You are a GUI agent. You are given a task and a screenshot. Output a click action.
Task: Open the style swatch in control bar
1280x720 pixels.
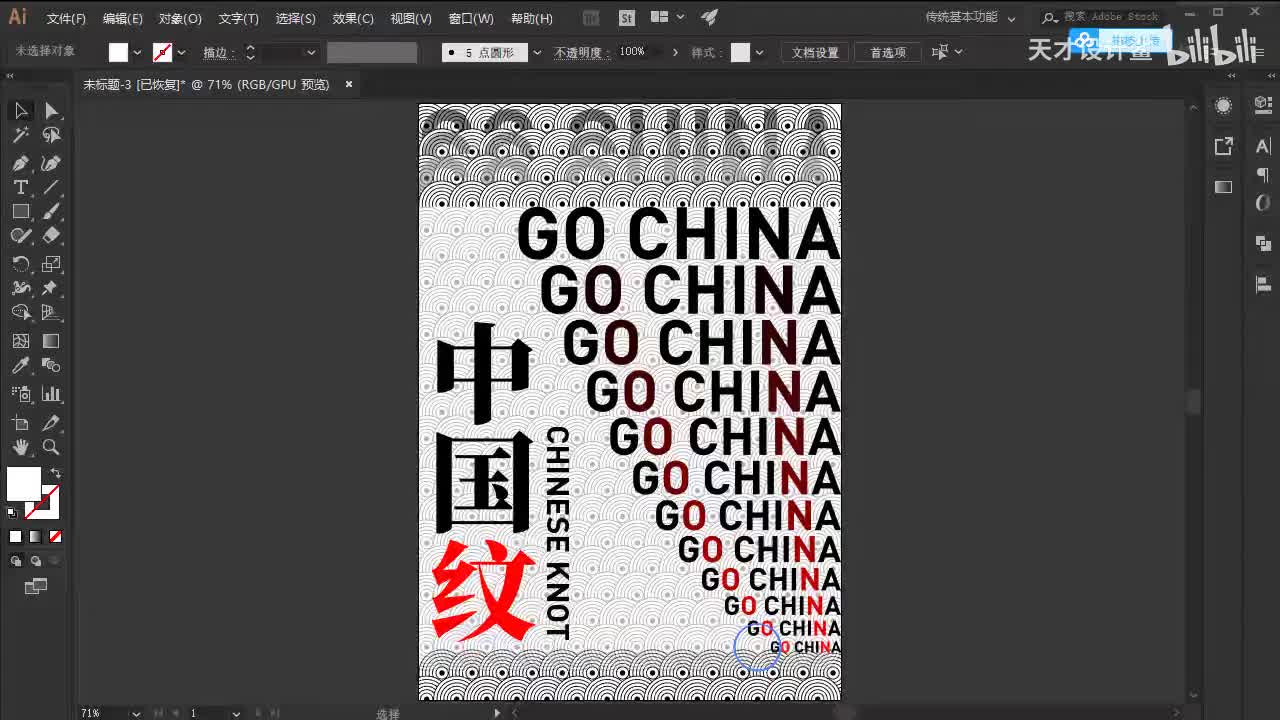(740, 52)
